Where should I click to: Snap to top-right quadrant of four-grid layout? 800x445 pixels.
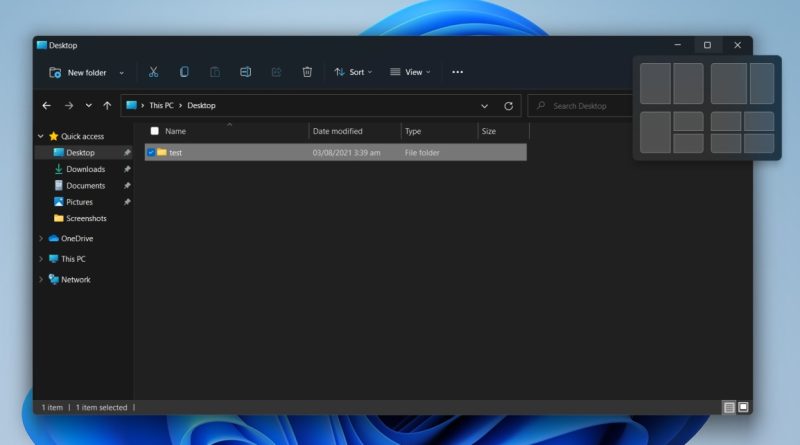759,121
